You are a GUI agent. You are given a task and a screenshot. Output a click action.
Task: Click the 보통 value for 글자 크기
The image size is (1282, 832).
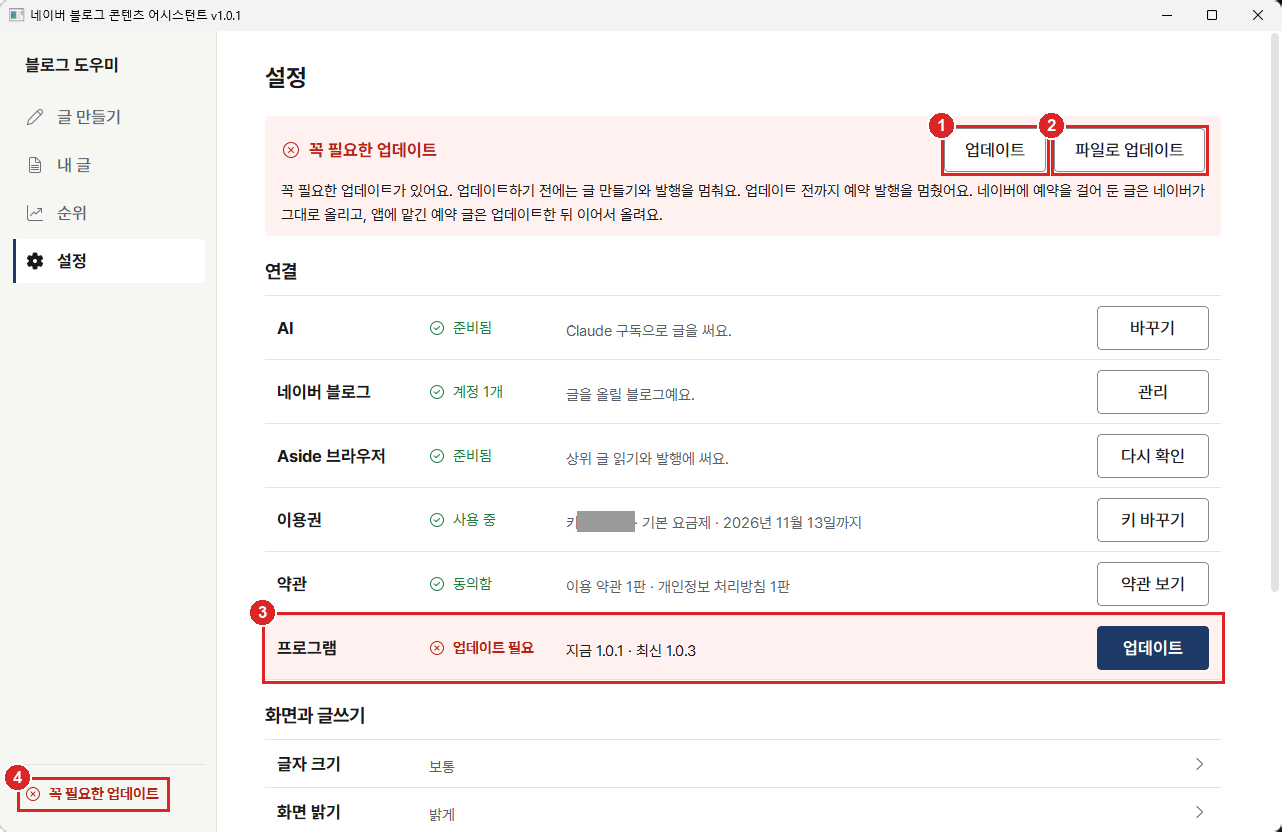coord(442,766)
